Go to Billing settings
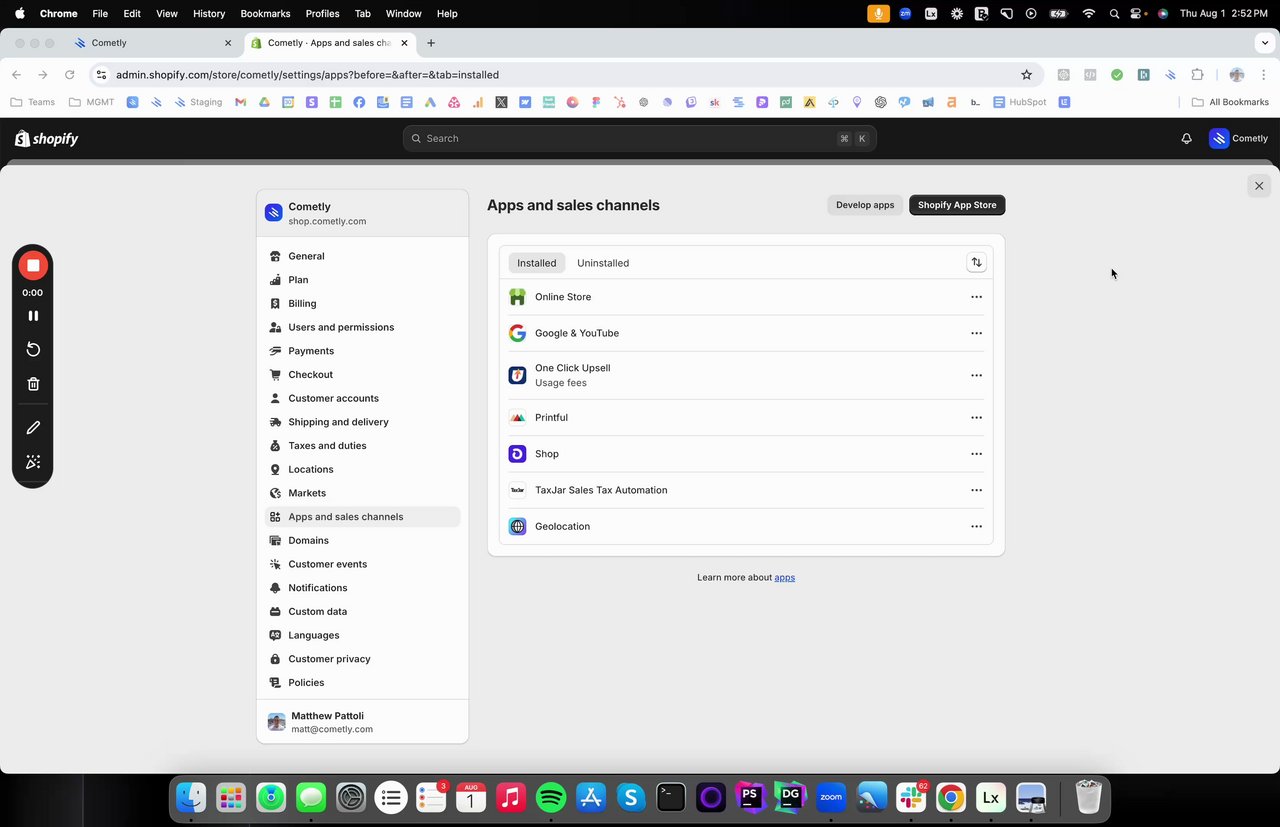The width and height of the screenshot is (1280, 827). 362,303
